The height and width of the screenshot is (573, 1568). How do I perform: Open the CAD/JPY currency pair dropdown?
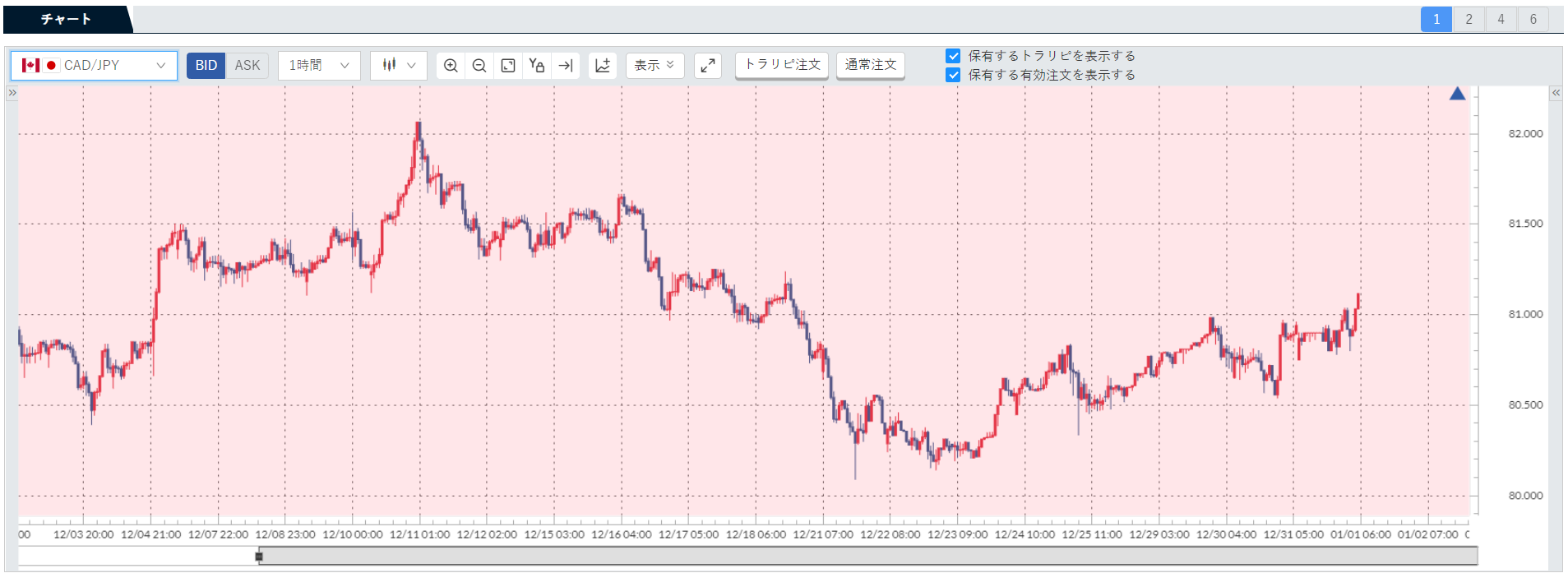[94, 66]
